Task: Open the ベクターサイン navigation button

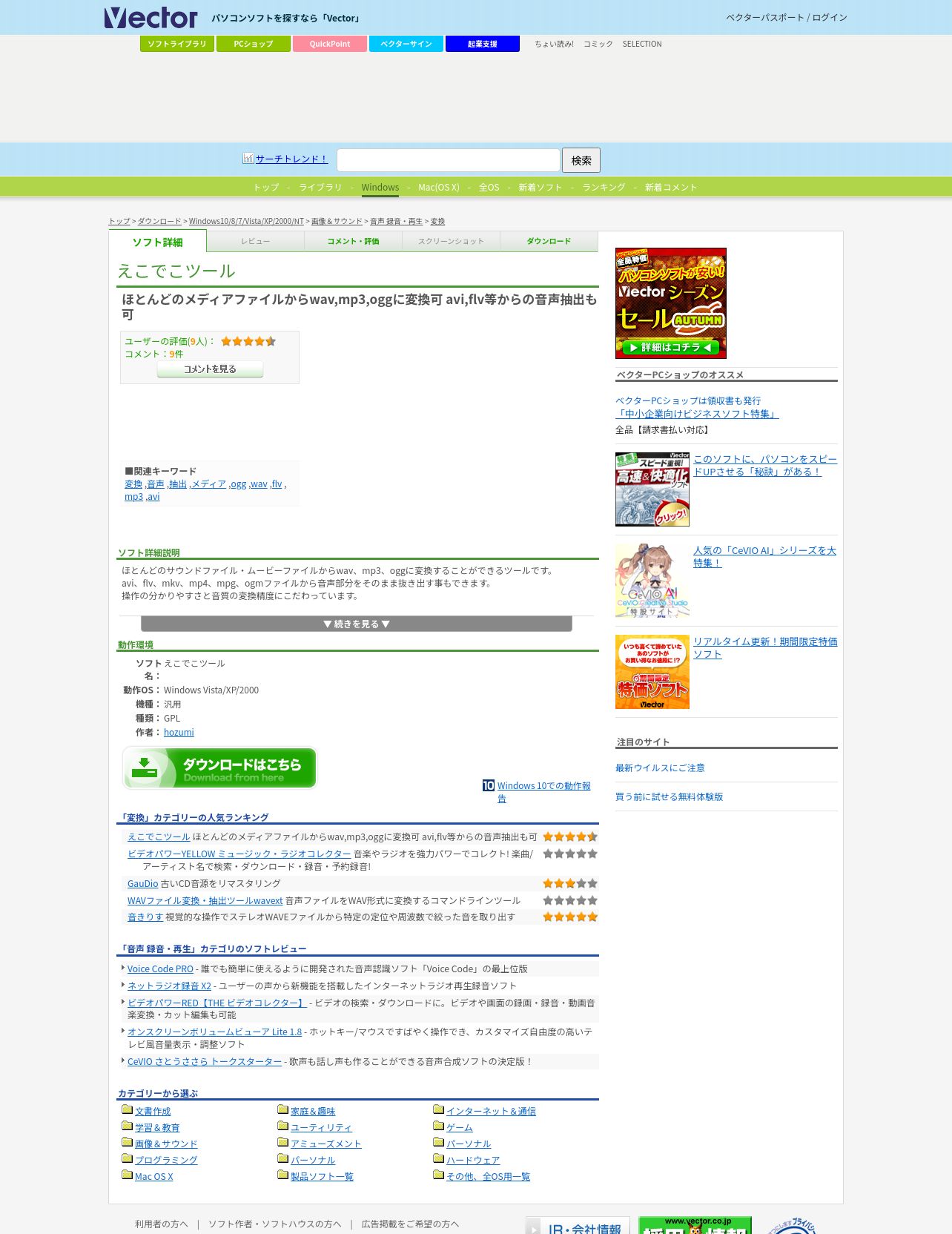Action: [x=406, y=44]
